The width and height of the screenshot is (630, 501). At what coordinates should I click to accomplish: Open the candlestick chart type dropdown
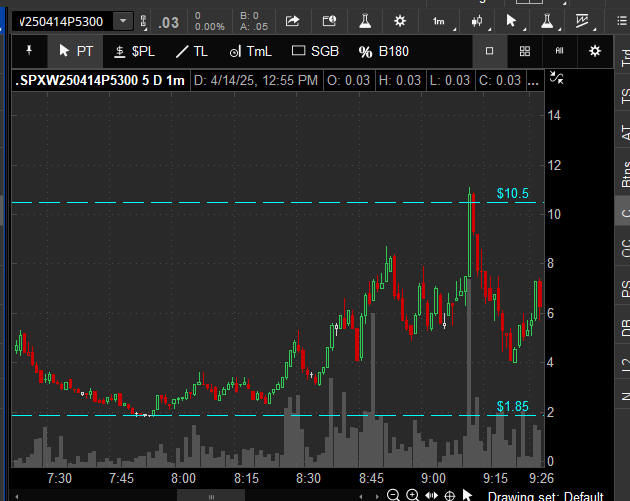[x=477, y=21]
